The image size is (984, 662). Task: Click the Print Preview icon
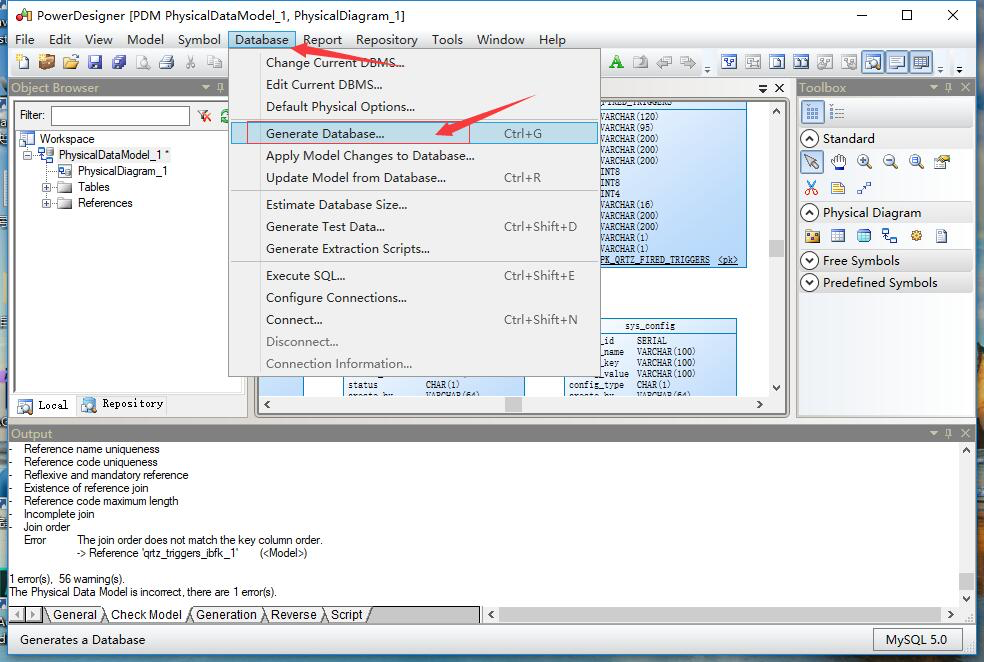click(x=143, y=62)
